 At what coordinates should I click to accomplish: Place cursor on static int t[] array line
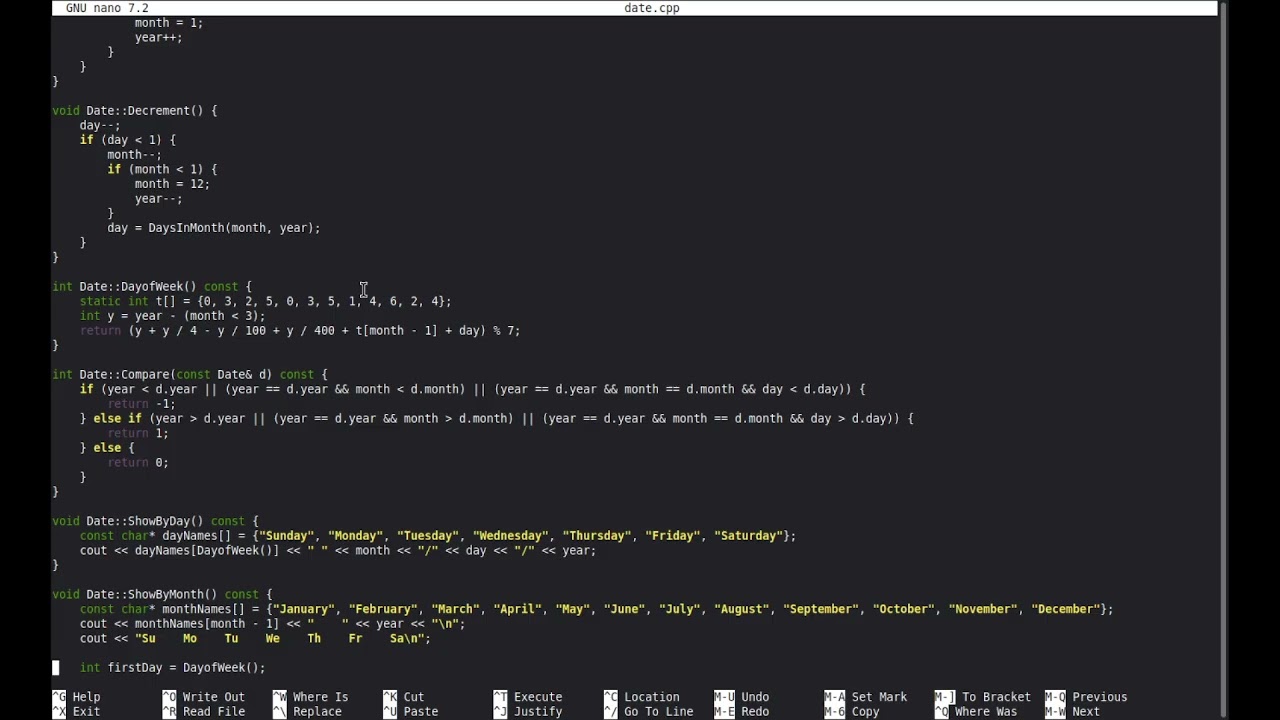(265, 301)
